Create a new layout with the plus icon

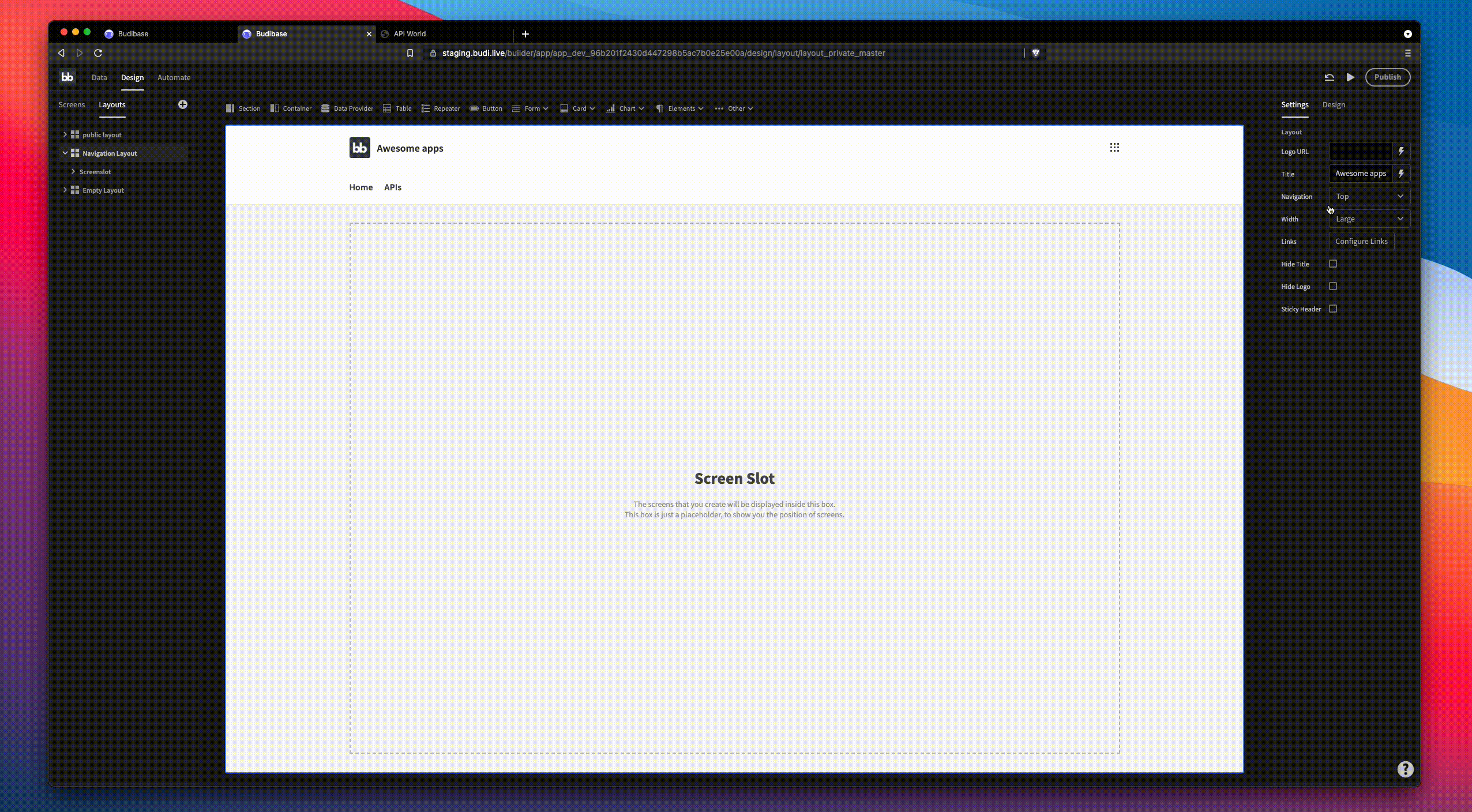182,104
